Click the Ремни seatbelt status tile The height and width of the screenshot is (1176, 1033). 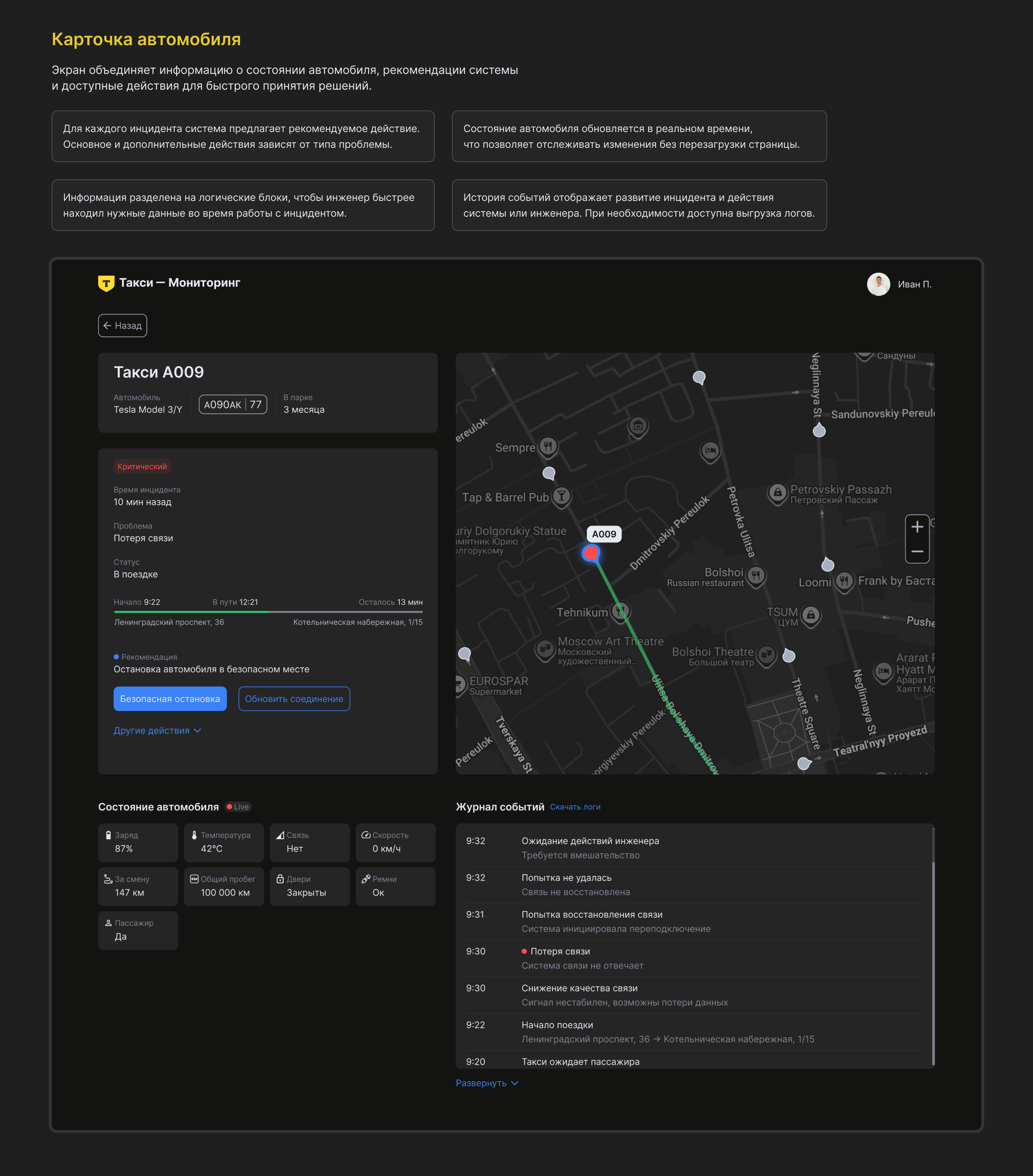coord(396,886)
